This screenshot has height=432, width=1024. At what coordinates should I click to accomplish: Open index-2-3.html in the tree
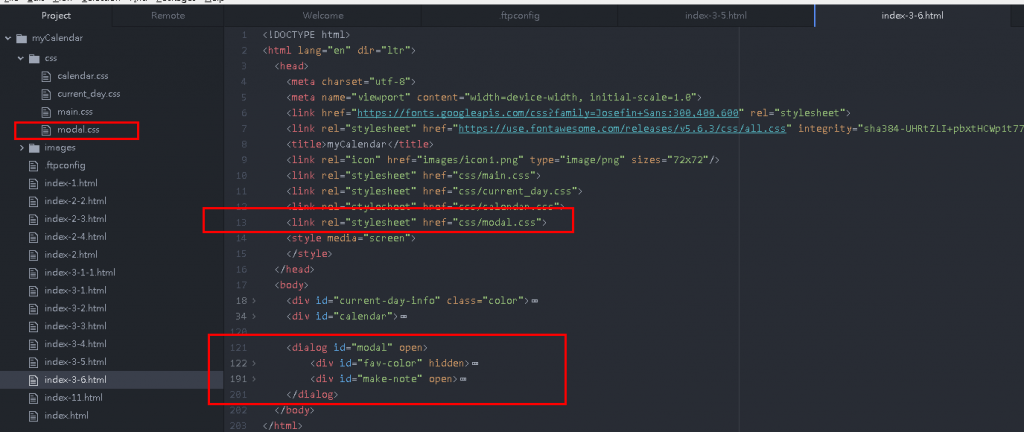pyautogui.click(x=75, y=219)
